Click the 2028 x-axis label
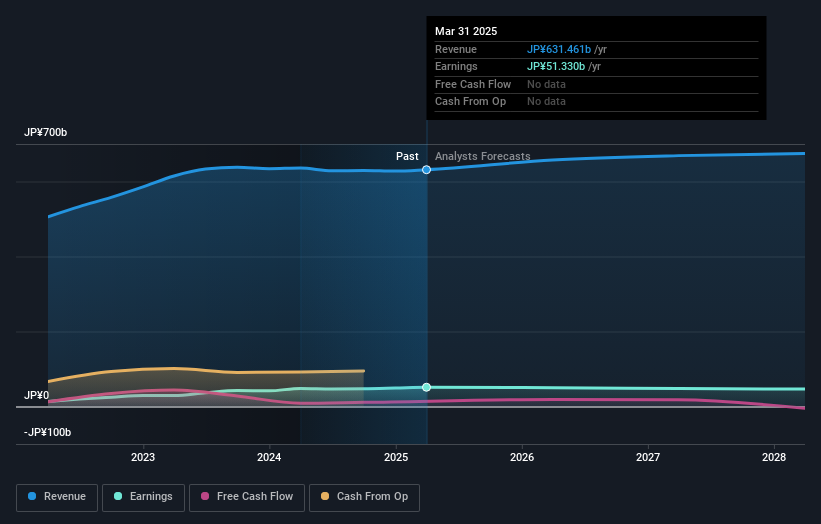821x524 pixels. (774, 458)
